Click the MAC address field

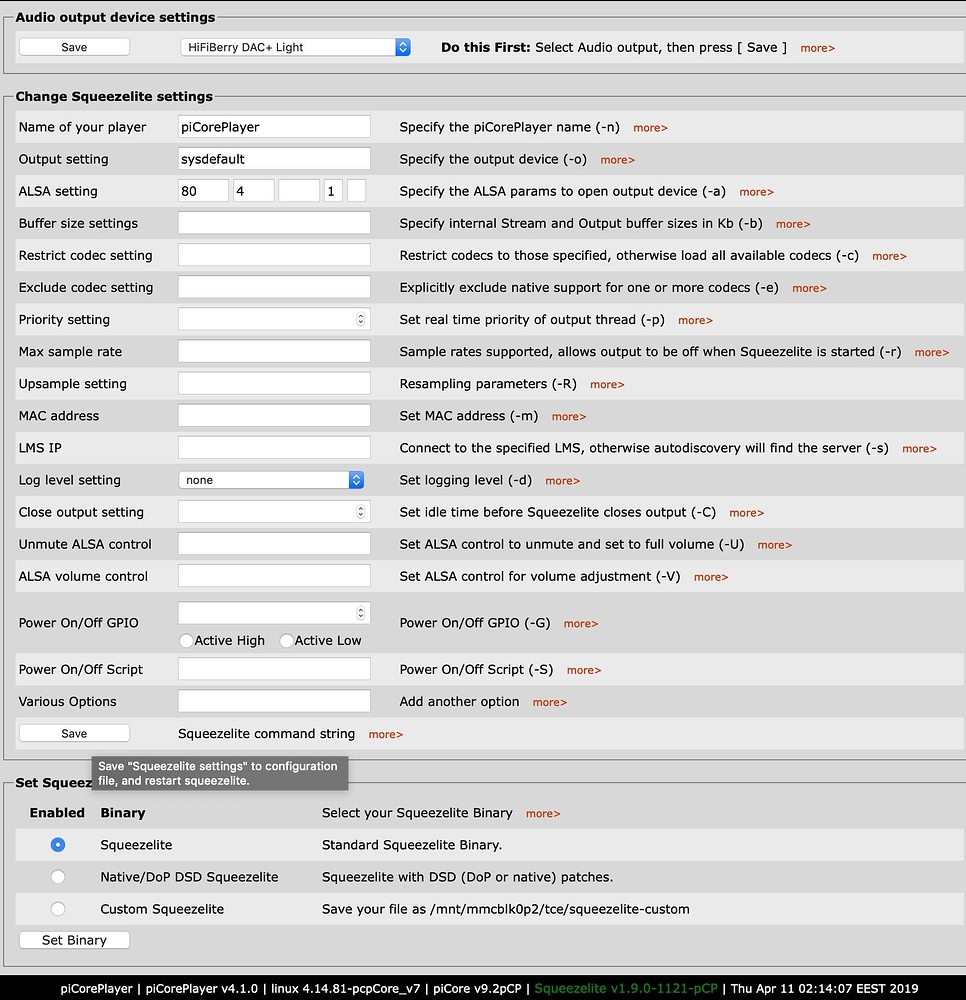click(x=274, y=416)
